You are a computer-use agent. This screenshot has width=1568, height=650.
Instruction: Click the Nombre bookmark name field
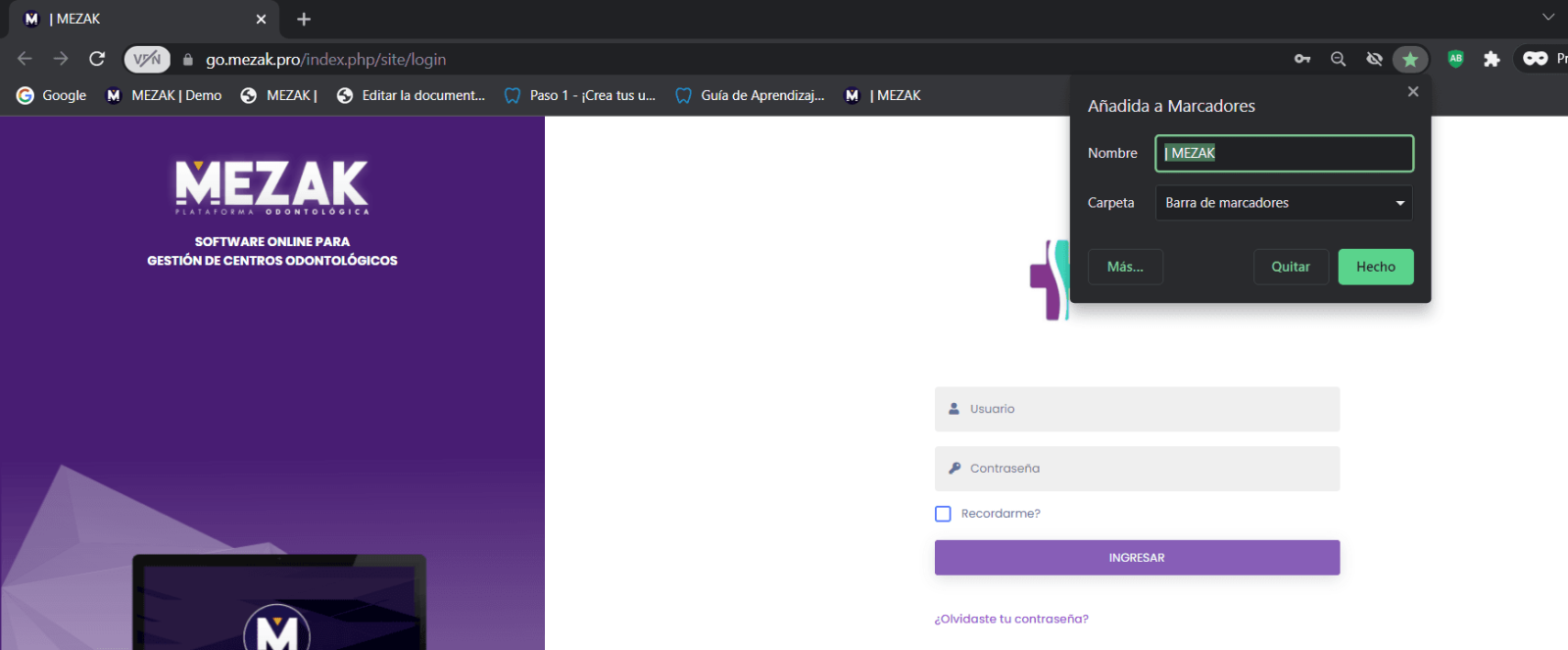tap(1284, 153)
